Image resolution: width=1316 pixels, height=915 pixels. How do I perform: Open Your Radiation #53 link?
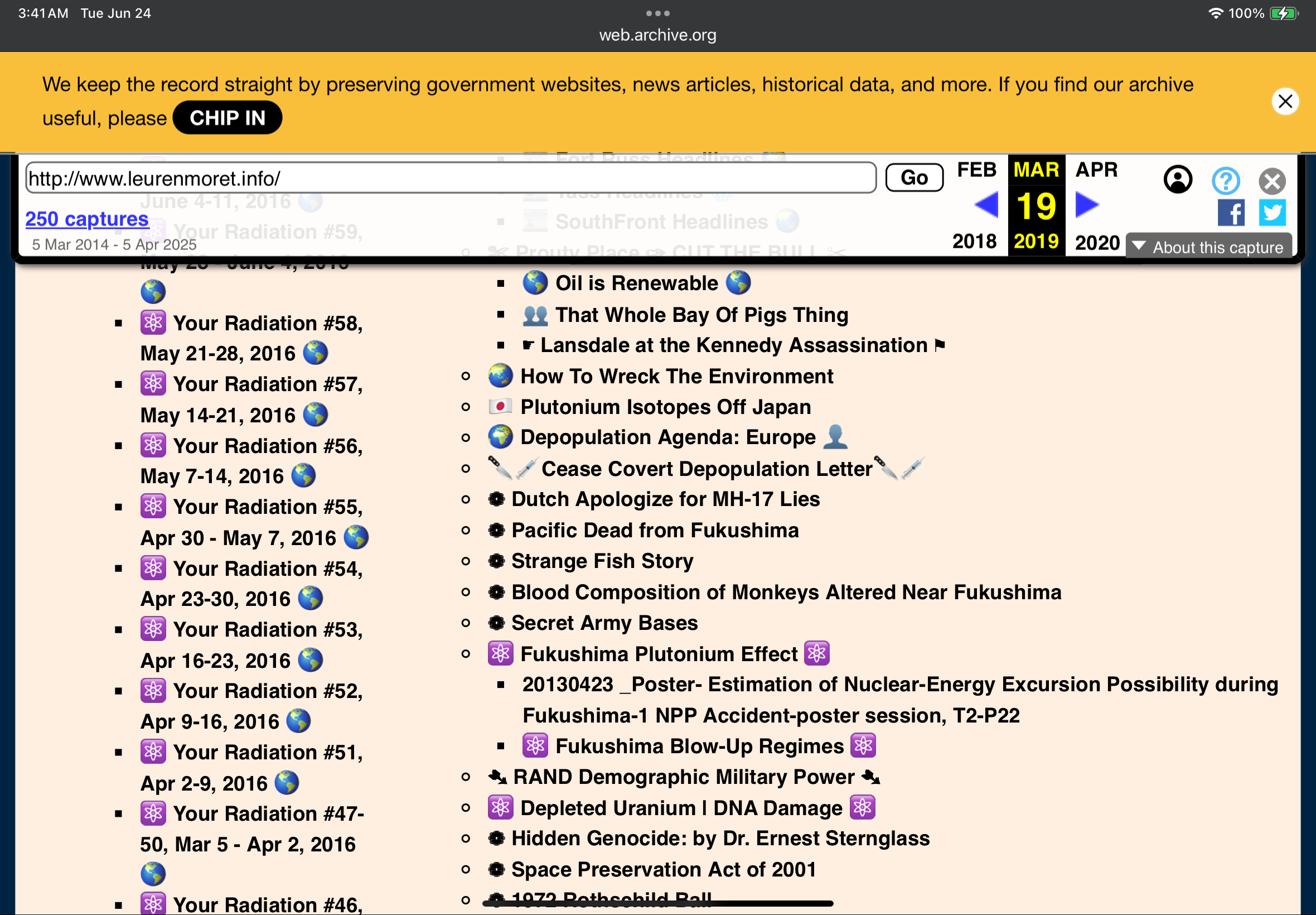pyautogui.click(x=251, y=645)
